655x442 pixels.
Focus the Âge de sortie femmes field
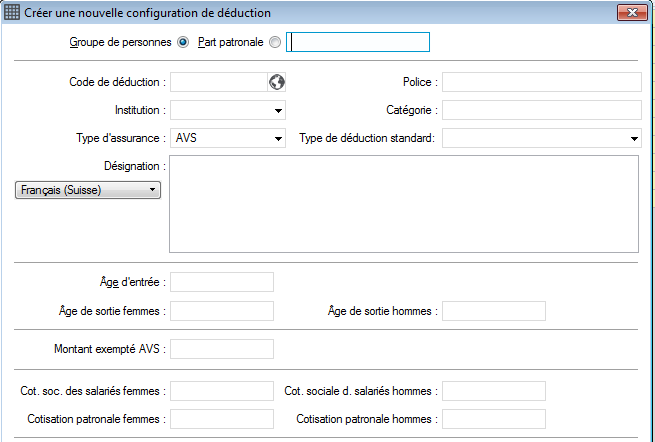pyautogui.click(x=222, y=311)
